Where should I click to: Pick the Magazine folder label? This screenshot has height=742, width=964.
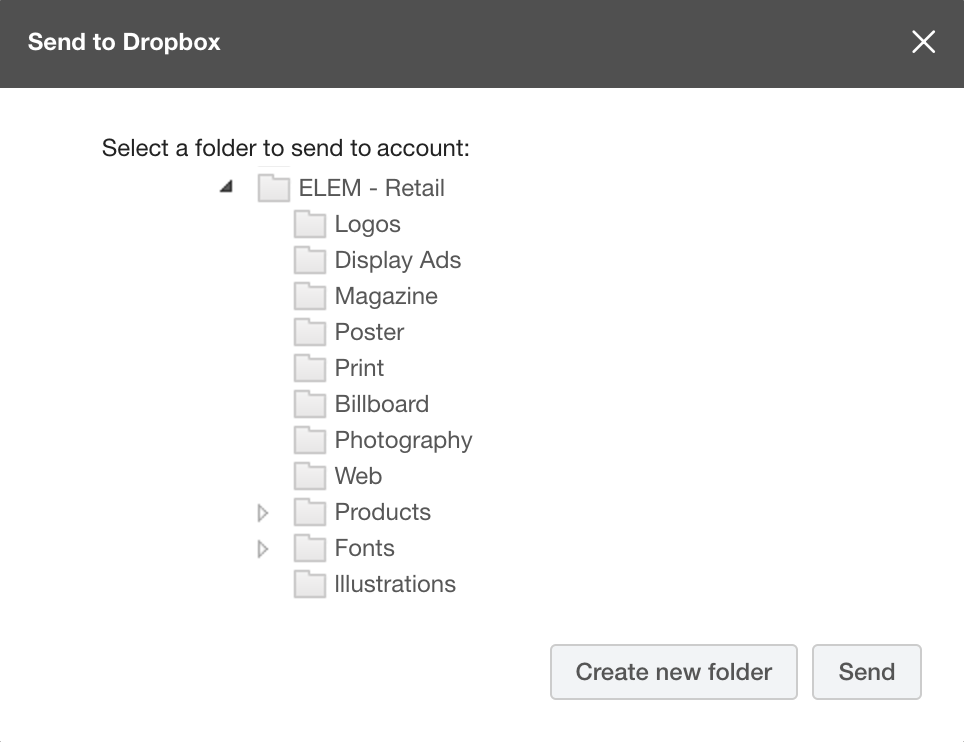[x=386, y=296]
